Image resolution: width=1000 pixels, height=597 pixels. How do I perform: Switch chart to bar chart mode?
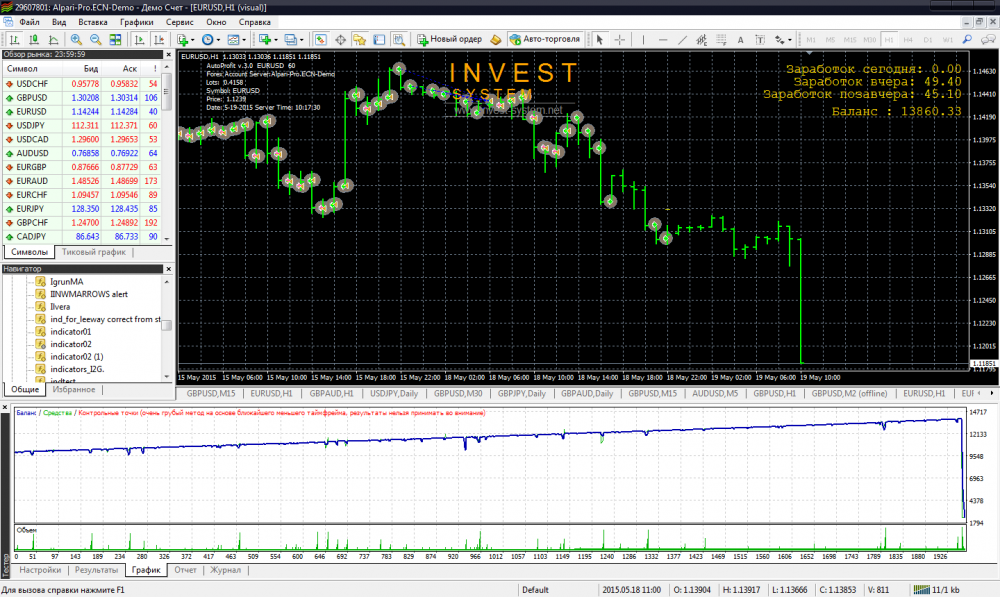(14, 40)
